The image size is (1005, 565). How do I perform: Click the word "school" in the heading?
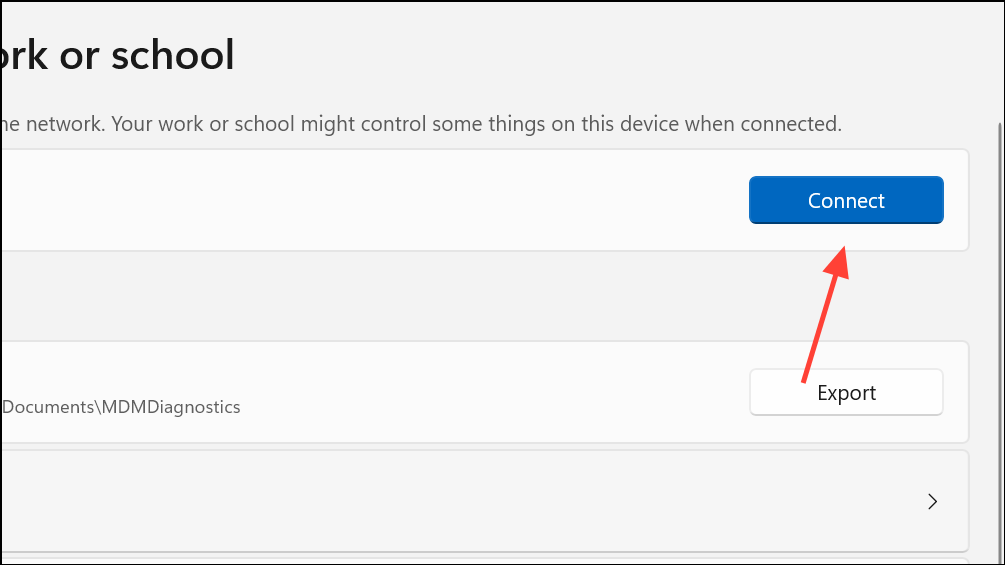(x=173, y=55)
